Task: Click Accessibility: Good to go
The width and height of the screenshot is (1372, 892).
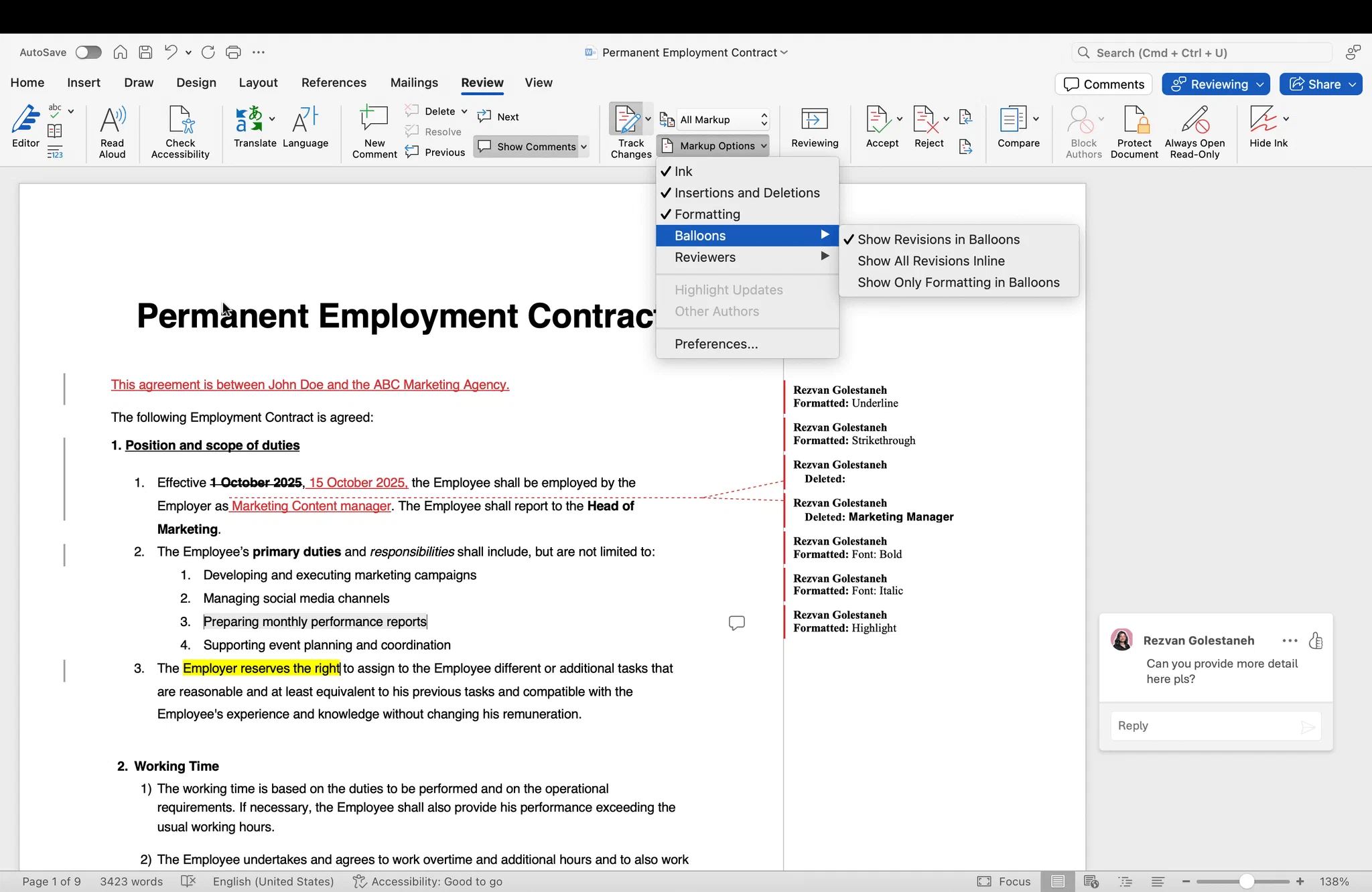Action: pos(427,881)
